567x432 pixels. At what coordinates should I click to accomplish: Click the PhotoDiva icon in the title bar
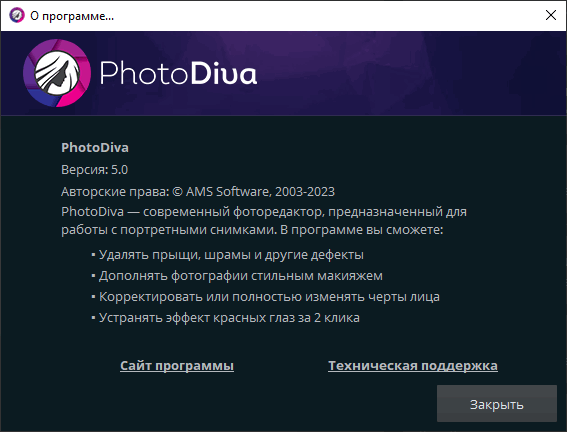(17, 16)
